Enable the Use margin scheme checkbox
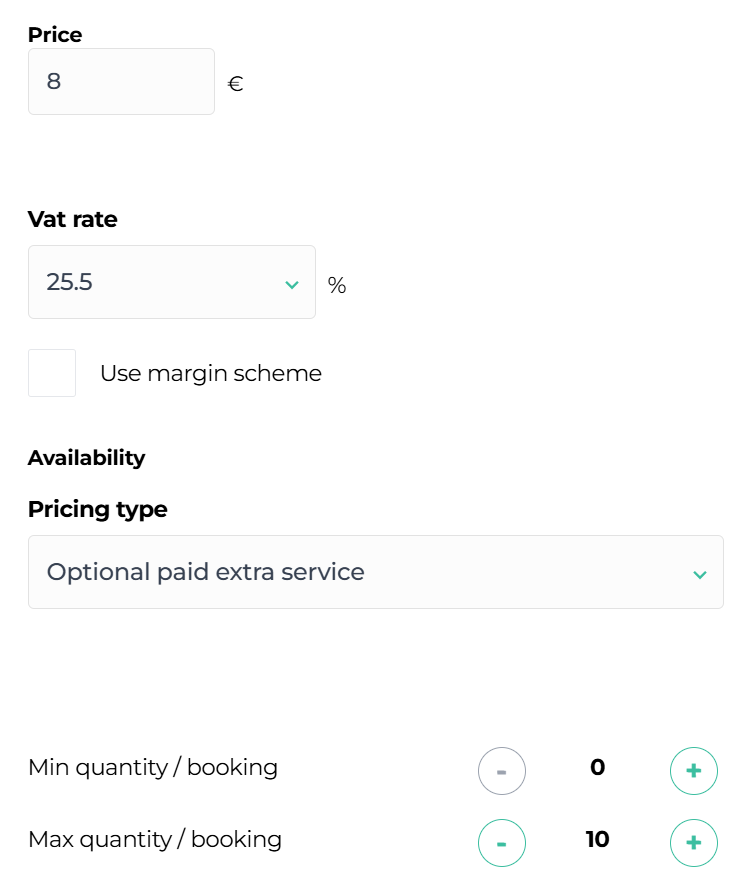751x895 pixels. click(x=52, y=373)
